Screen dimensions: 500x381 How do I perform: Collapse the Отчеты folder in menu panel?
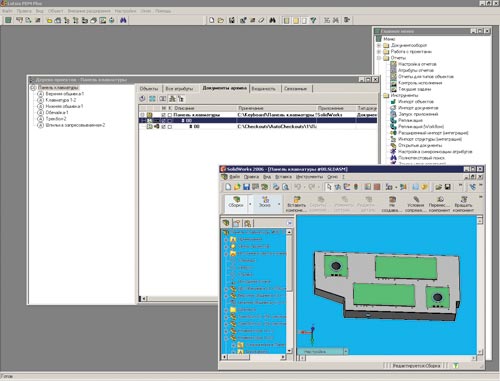point(379,58)
